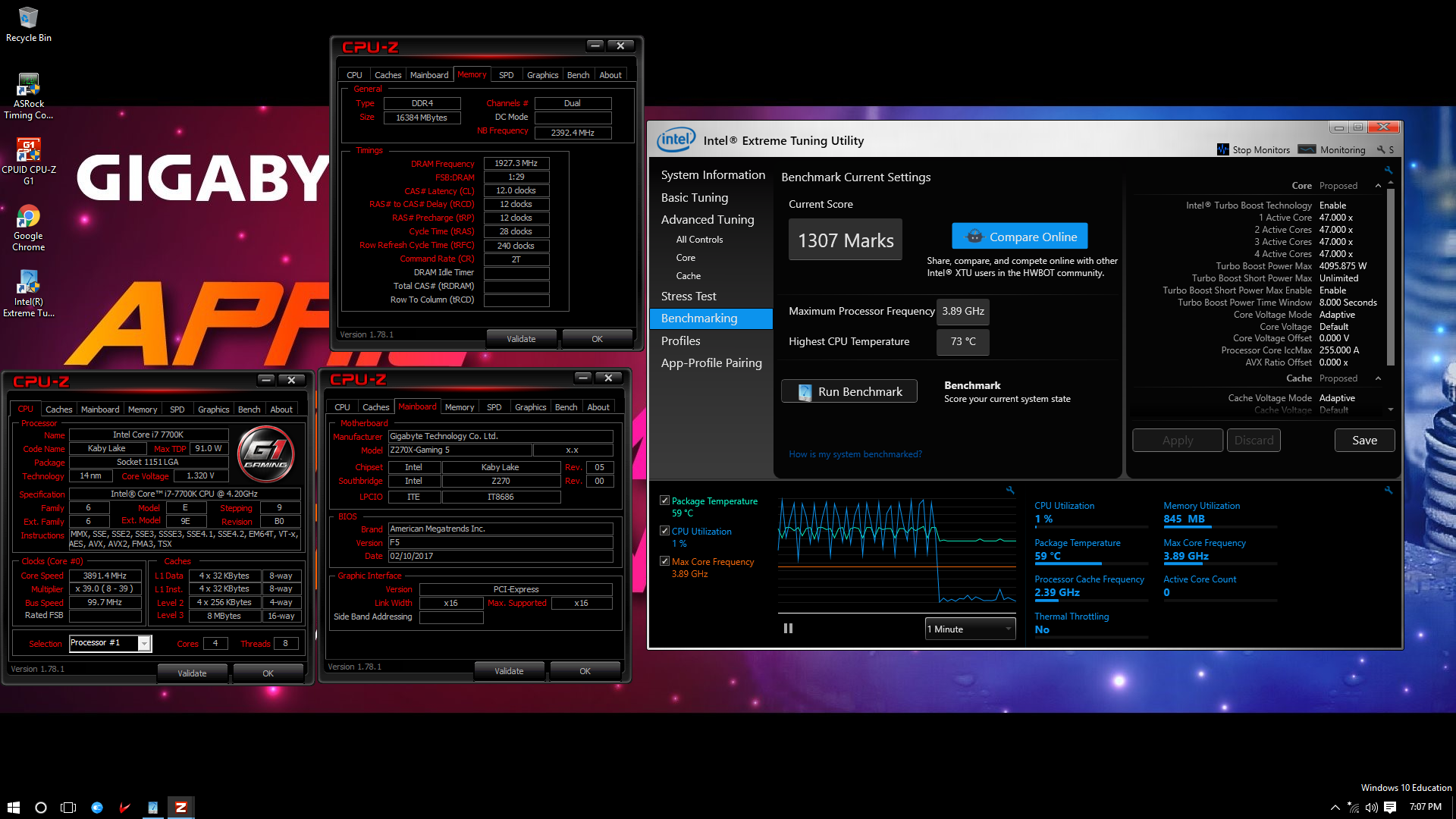Open All Controls under Advanced Tuning
This screenshot has height=819, width=1456.
699,240
